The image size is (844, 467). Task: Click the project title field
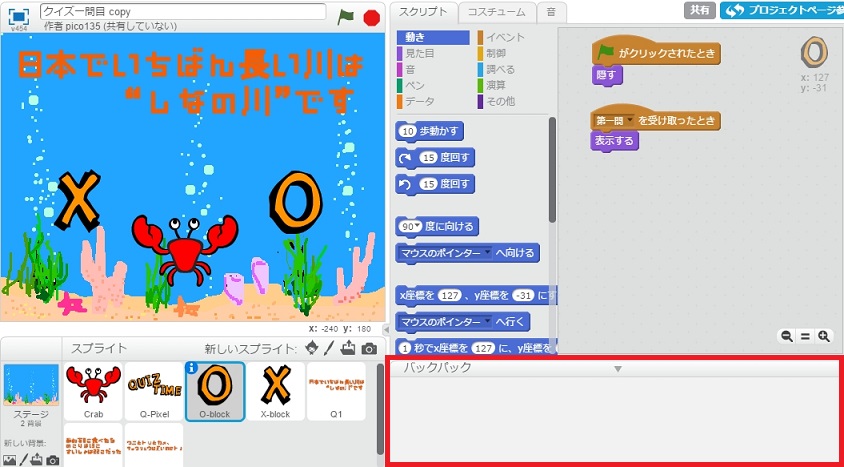coord(183,11)
